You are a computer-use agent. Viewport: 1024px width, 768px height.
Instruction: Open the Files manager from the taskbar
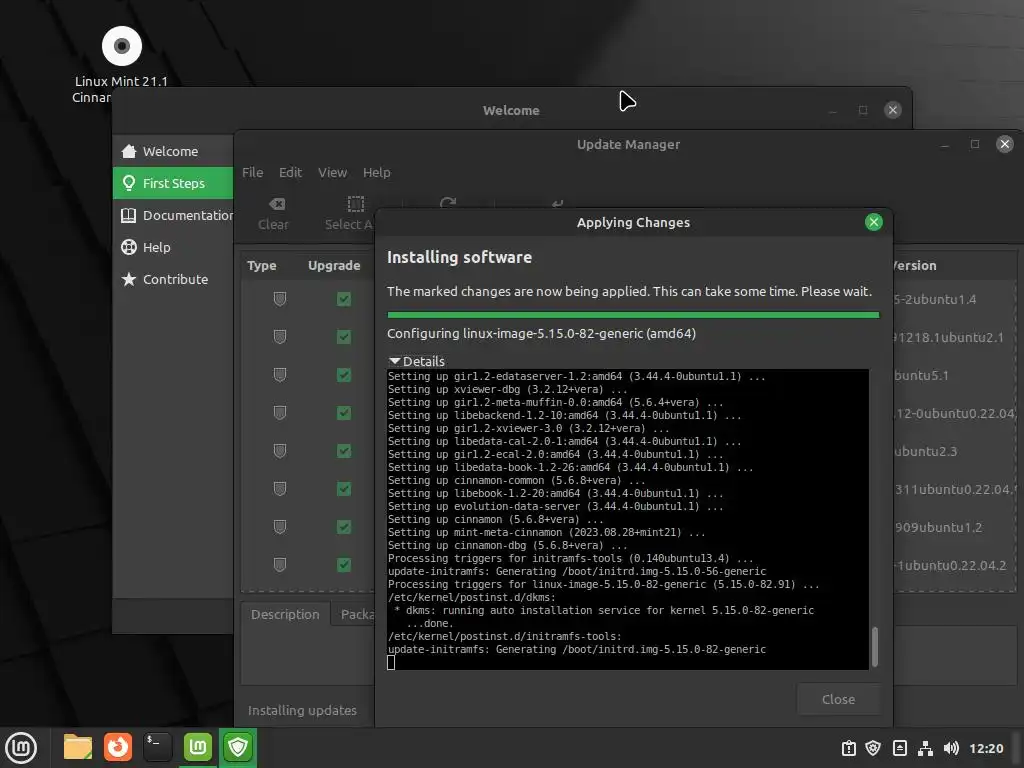[78, 747]
